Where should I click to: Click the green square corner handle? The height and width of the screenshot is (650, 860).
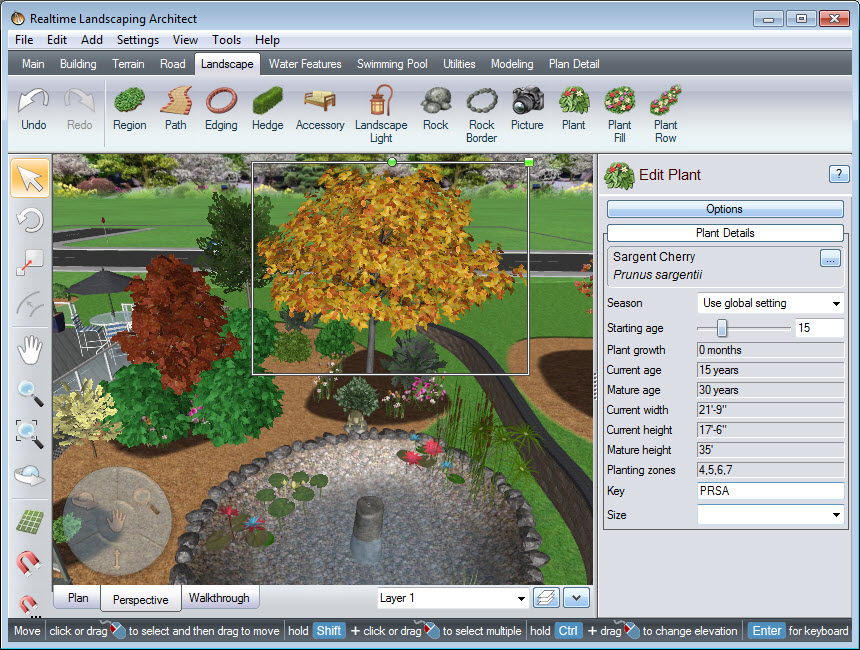pyautogui.click(x=529, y=162)
